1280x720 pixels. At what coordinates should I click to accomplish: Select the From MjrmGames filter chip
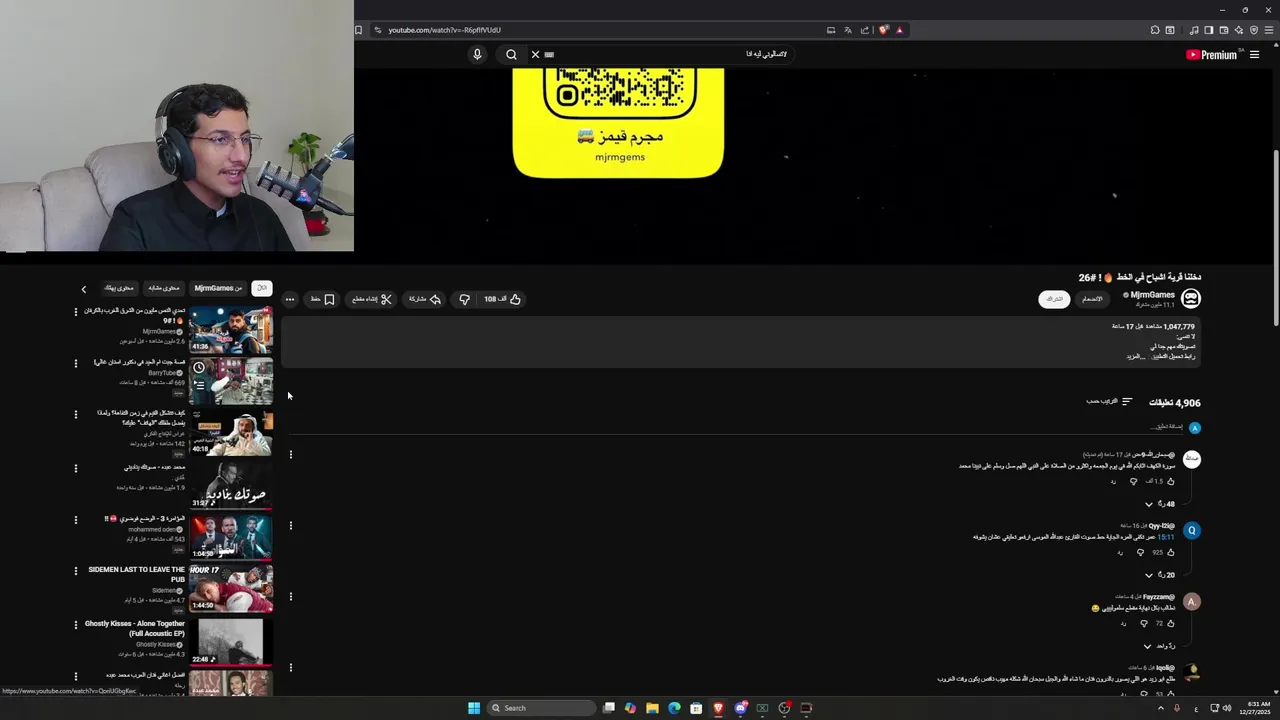[218, 288]
